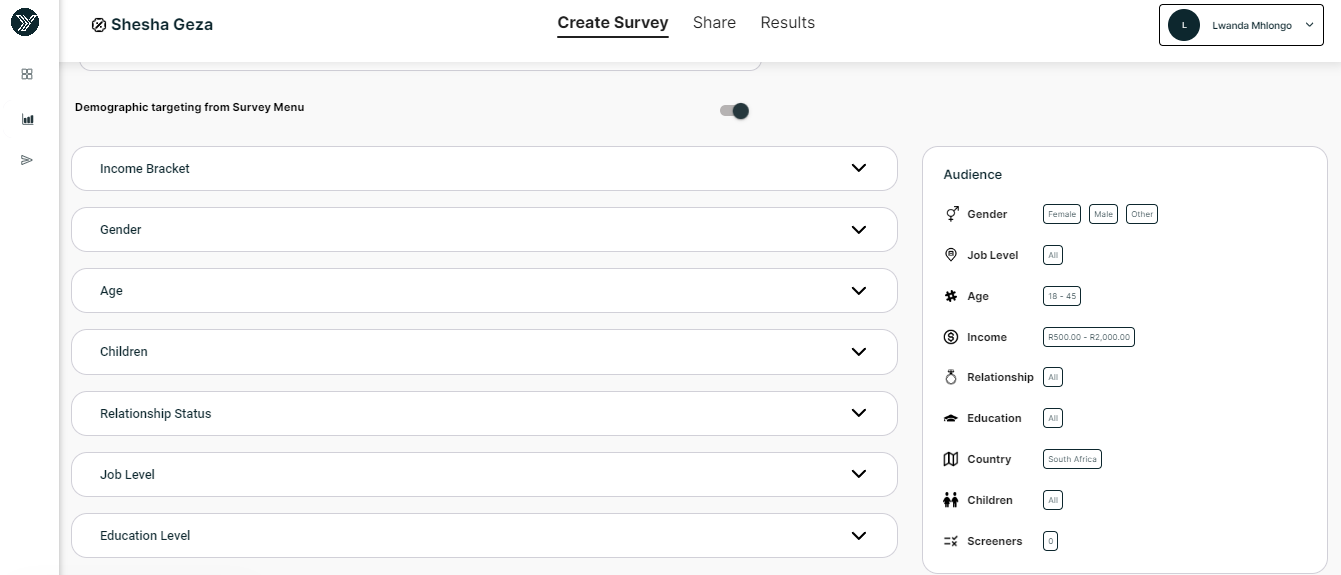Viewport: 1341px width, 575px height.
Task: Click the Education All tag
Action: [1053, 418]
